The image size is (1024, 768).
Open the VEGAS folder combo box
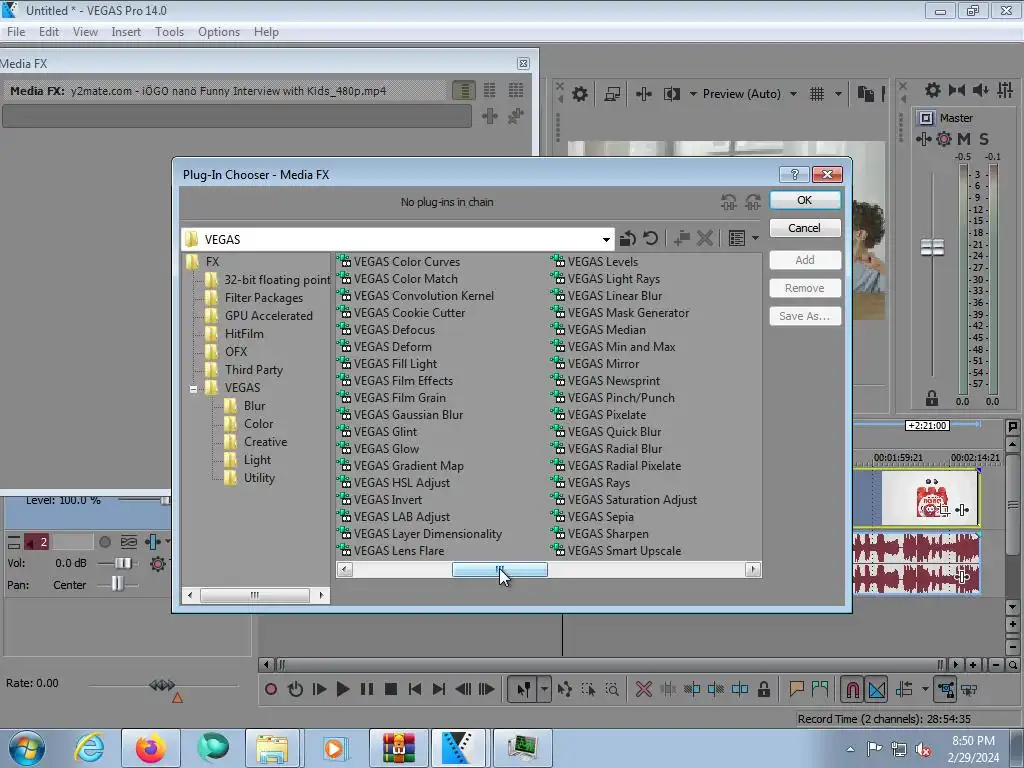[x=398, y=239]
